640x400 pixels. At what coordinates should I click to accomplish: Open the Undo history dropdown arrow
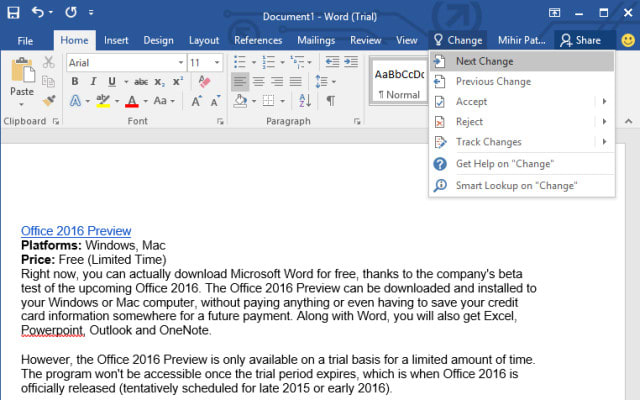point(51,13)
